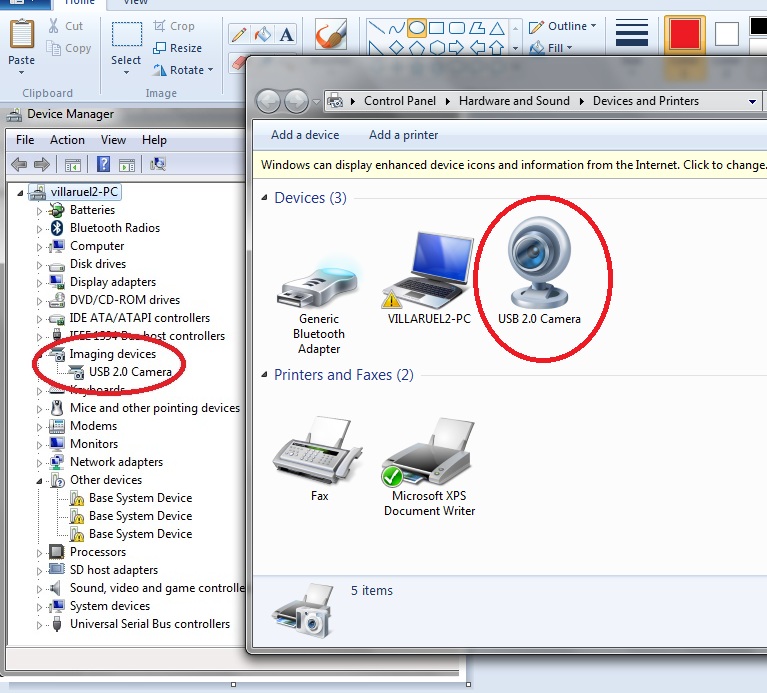Image resolution: width=767 pixels, height=693 pixels.
Task: Open the Help menu in Device Manager
Action: tap(154, 140)
